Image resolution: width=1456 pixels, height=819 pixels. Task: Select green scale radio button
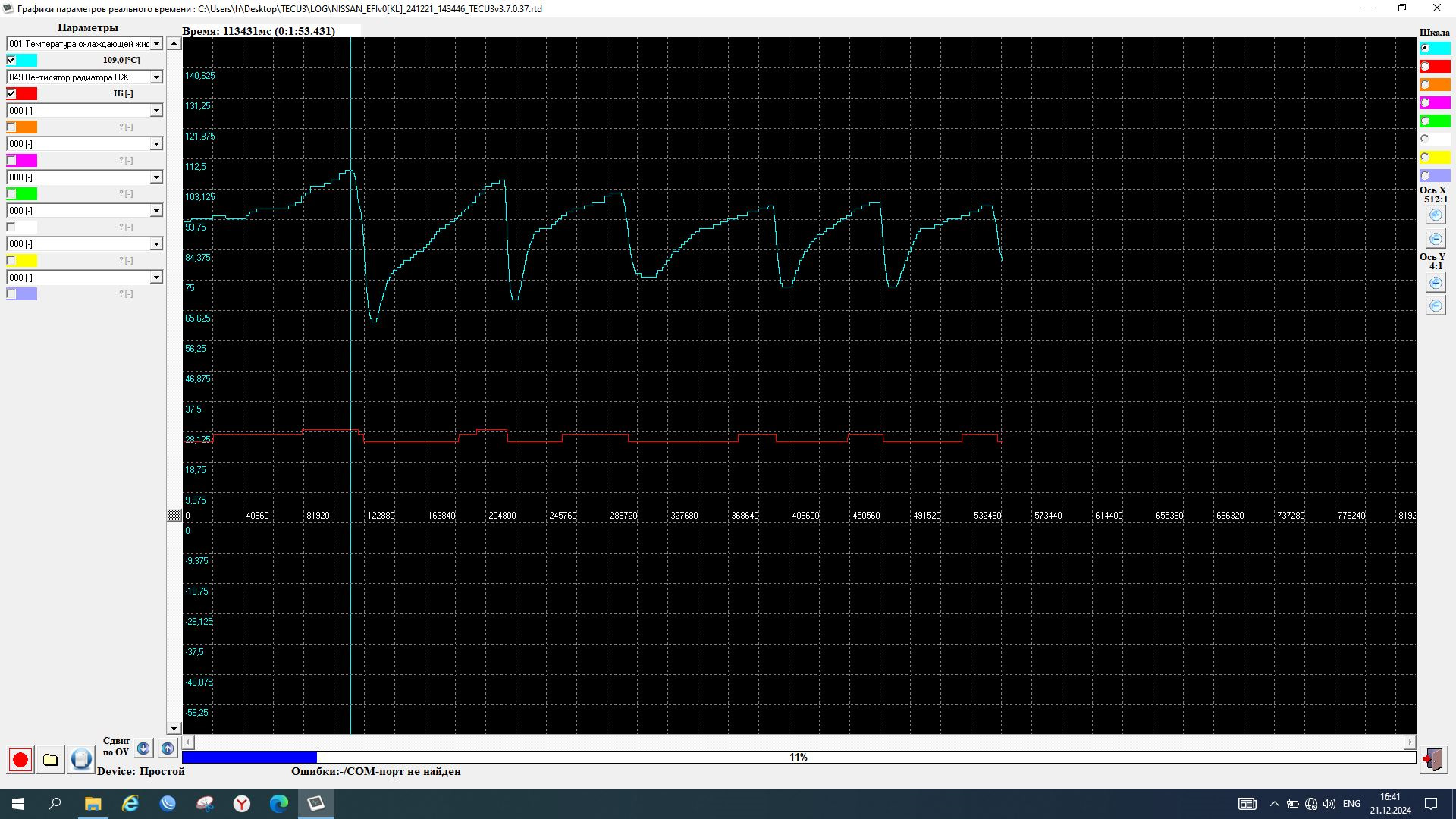(1425, 121)
